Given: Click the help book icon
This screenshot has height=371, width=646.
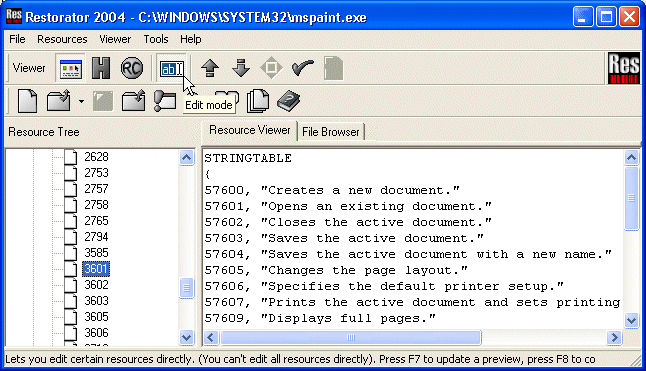Looking at the screenshot, I should coord(288,101).
